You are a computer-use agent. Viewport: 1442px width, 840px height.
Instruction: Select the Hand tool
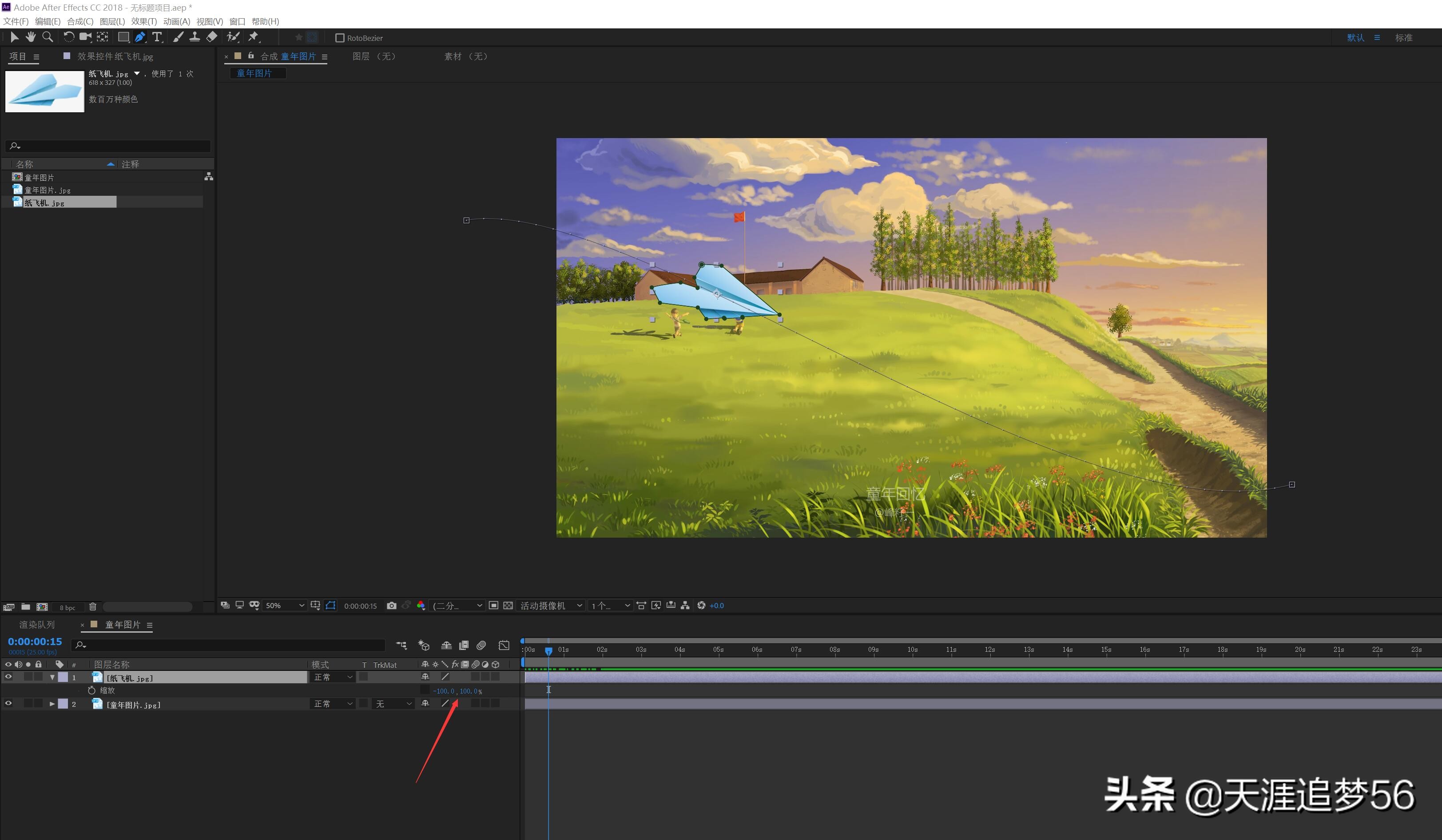pyautogui.click(x=30, y=37)
